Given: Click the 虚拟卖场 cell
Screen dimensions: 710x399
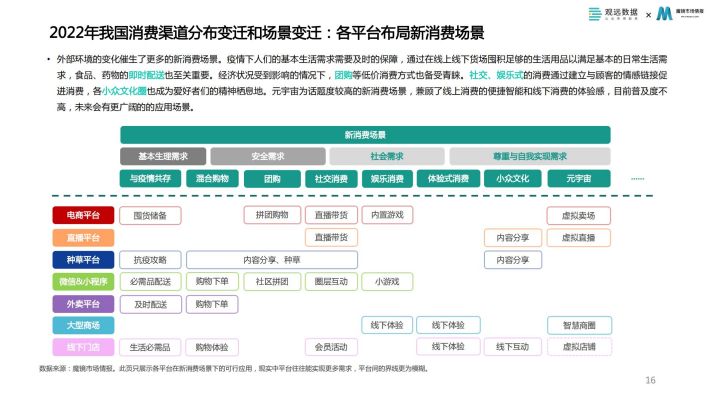Looking at the screenshot, I should pyautogui.click(x=579, y=216).
